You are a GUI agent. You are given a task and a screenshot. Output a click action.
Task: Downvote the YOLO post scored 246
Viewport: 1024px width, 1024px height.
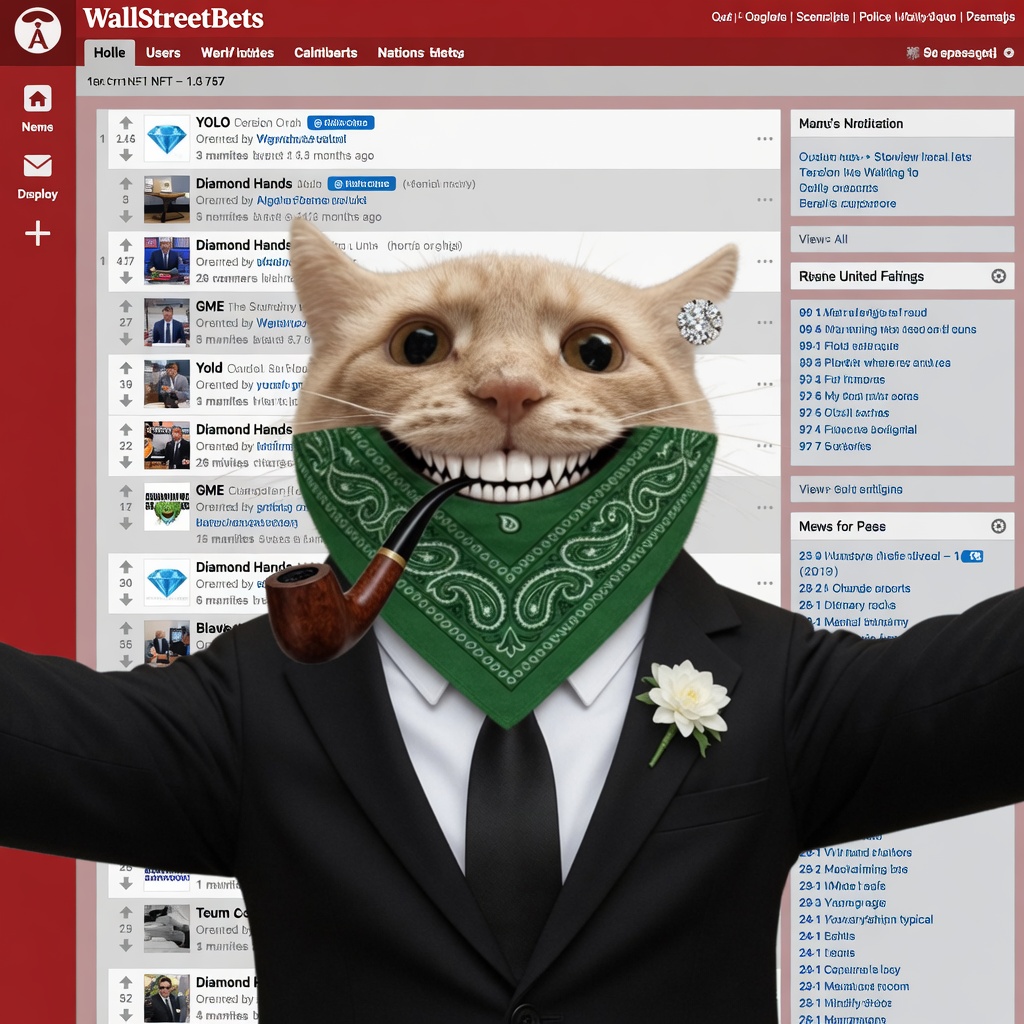click(x=126, y=155)
